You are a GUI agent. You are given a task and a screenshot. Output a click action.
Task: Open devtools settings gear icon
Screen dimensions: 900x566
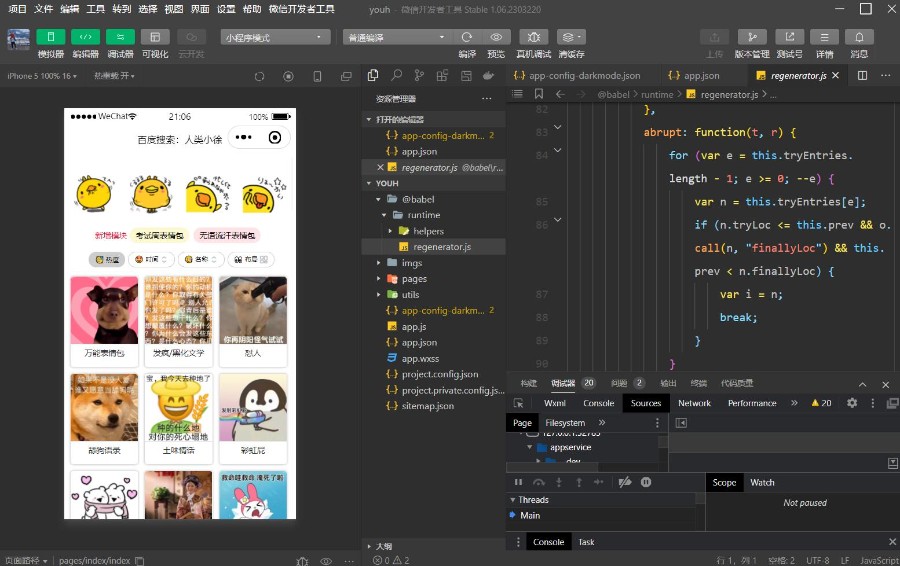click(852, 403)
